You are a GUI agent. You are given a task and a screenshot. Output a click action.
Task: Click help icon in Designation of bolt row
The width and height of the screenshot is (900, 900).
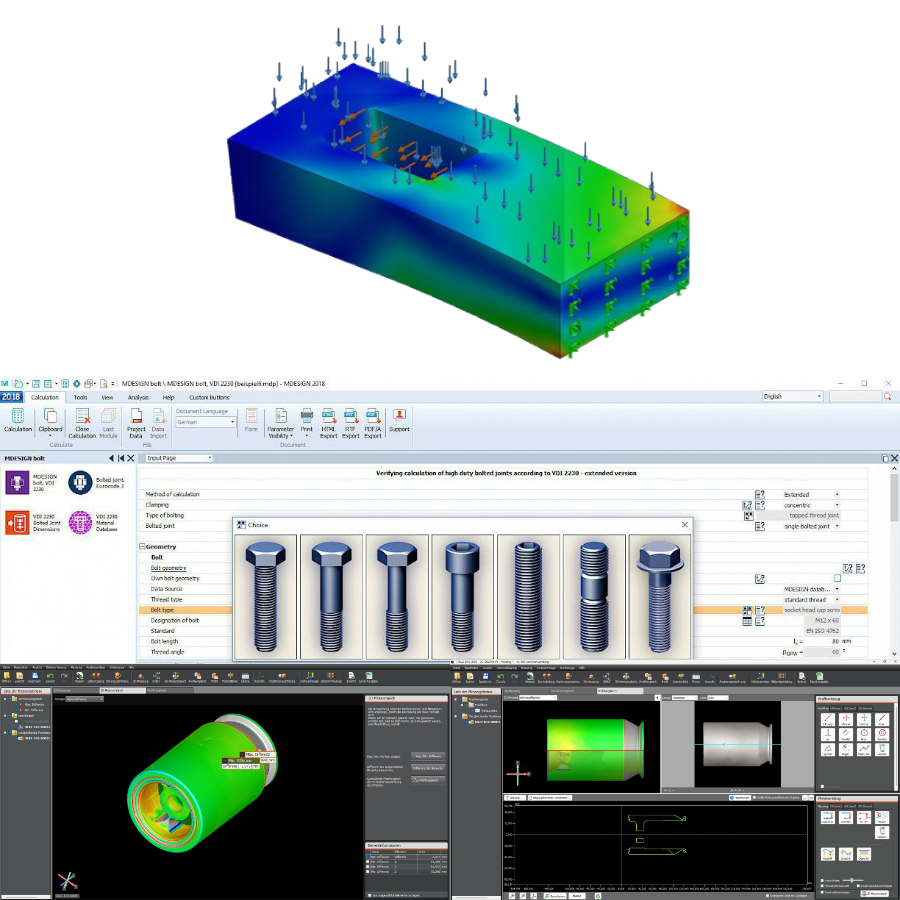click(x=760, y=620)
